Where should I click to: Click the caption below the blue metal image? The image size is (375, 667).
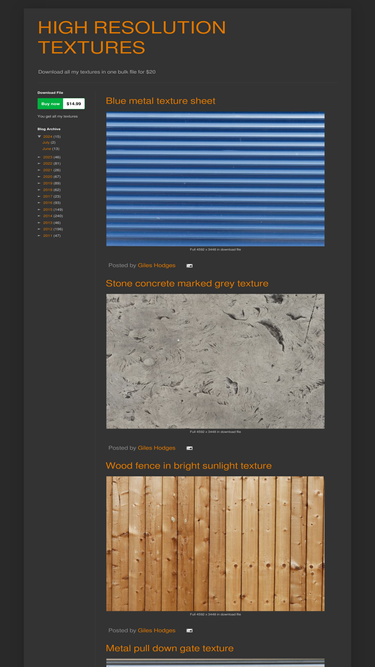pyautogui.click(x=215, y=250)
